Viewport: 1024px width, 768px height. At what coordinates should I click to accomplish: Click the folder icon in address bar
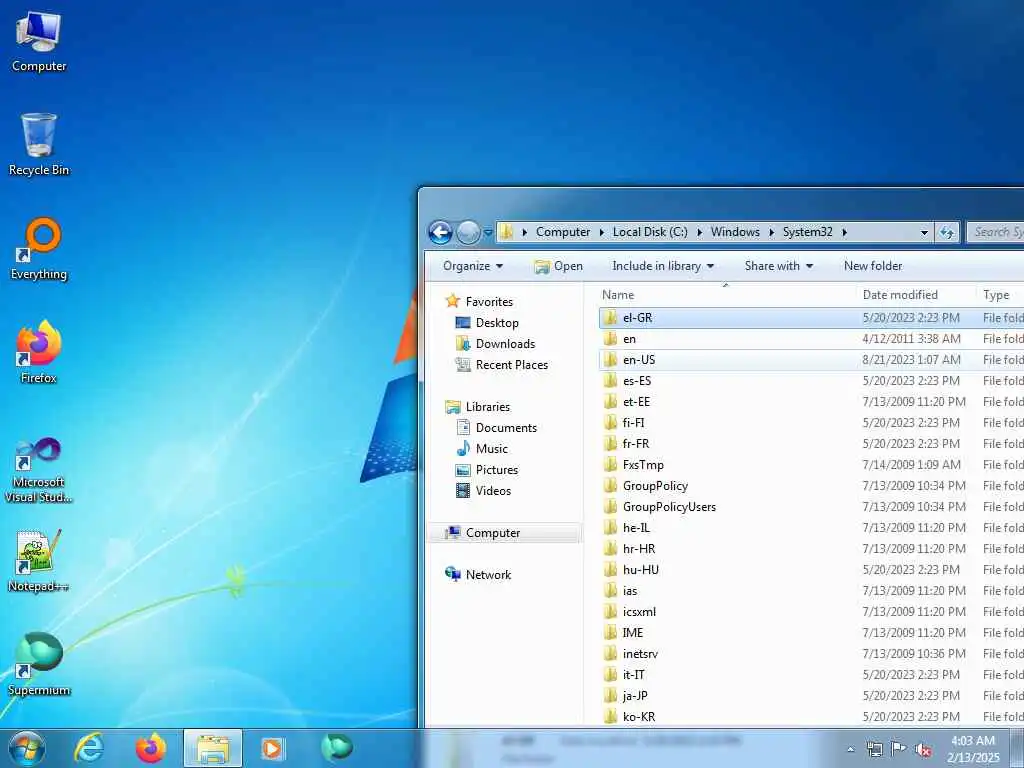[507, 232]
